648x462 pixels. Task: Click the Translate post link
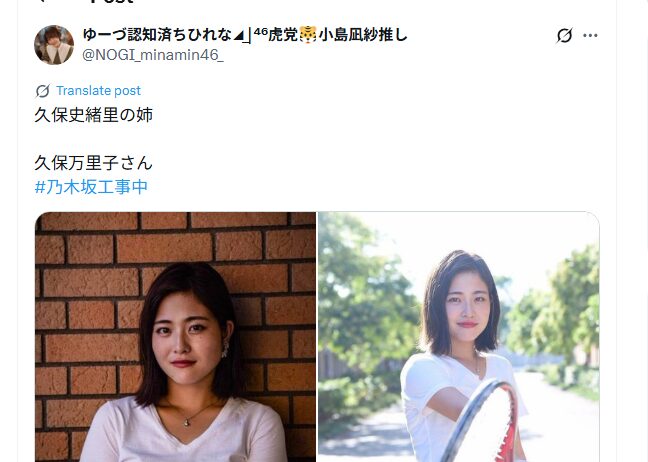pyautogui.click(x=98, y=90)
